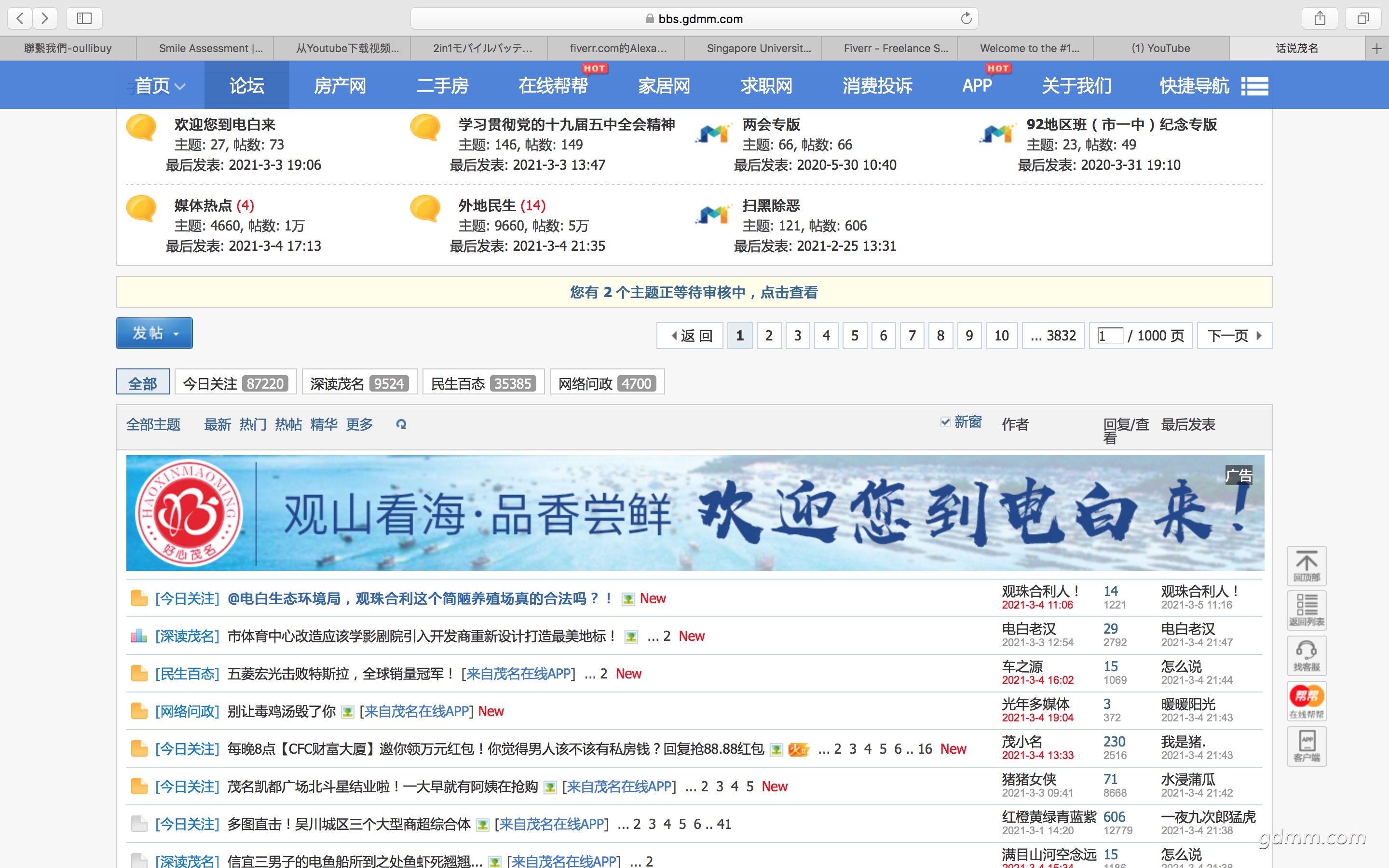Screen dimensions: 1389x868
Task: Go back using Safari back arrow
Action: [20, 18]
